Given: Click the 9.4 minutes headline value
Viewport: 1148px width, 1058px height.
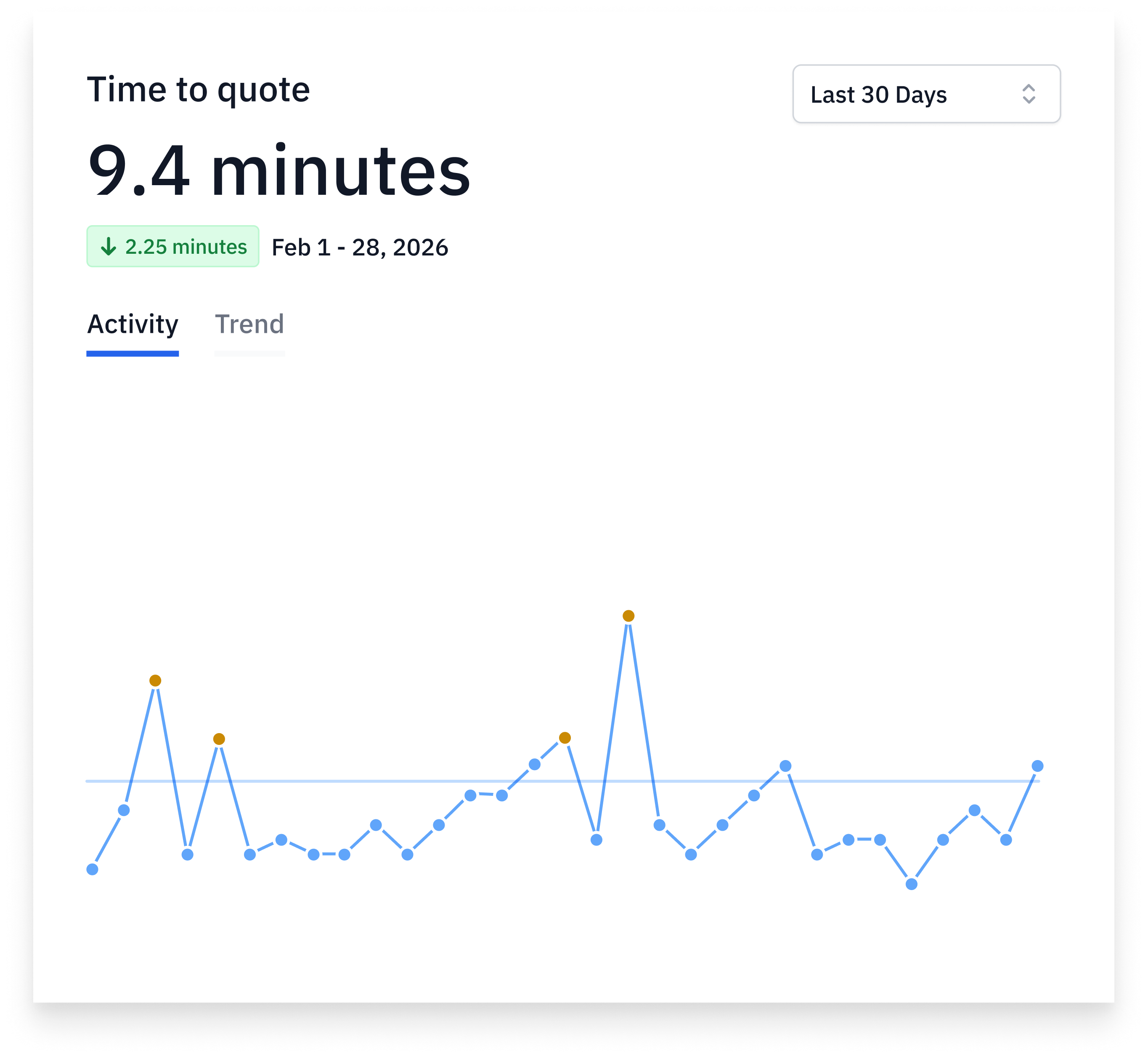Looking at the screenshot, I should click(279, 170).
